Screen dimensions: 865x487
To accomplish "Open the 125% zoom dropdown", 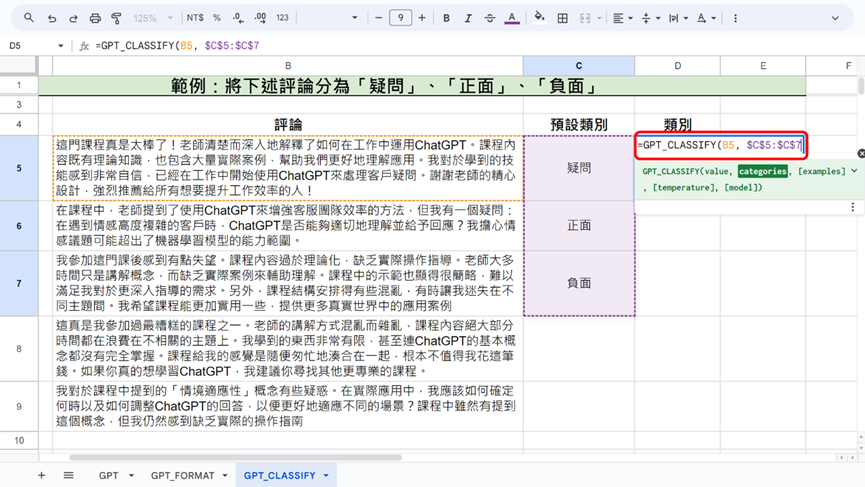I will pyautogui.click(x=153, y=18).
